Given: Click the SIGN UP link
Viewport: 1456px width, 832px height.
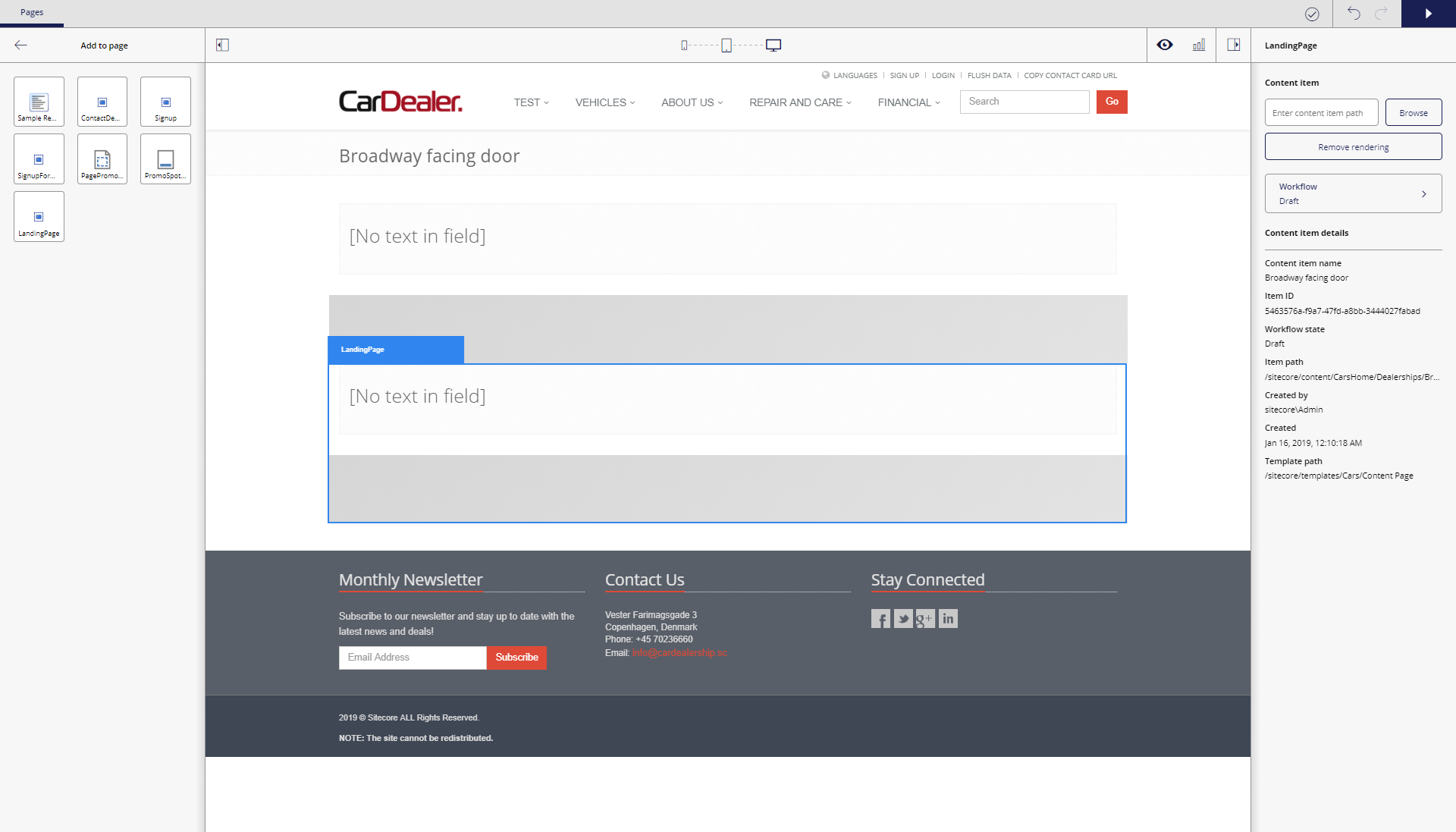Looking at the screenshot, I should (x=904, y=76).
